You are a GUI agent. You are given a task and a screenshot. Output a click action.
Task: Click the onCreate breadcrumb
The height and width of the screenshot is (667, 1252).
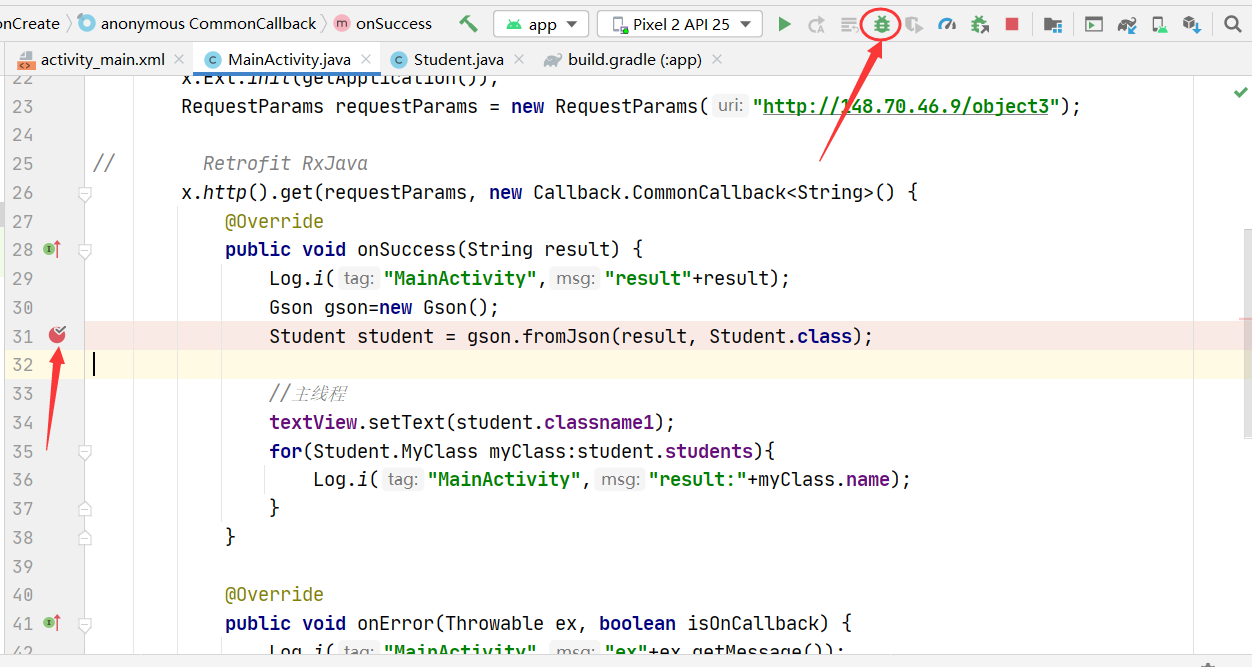30,24
